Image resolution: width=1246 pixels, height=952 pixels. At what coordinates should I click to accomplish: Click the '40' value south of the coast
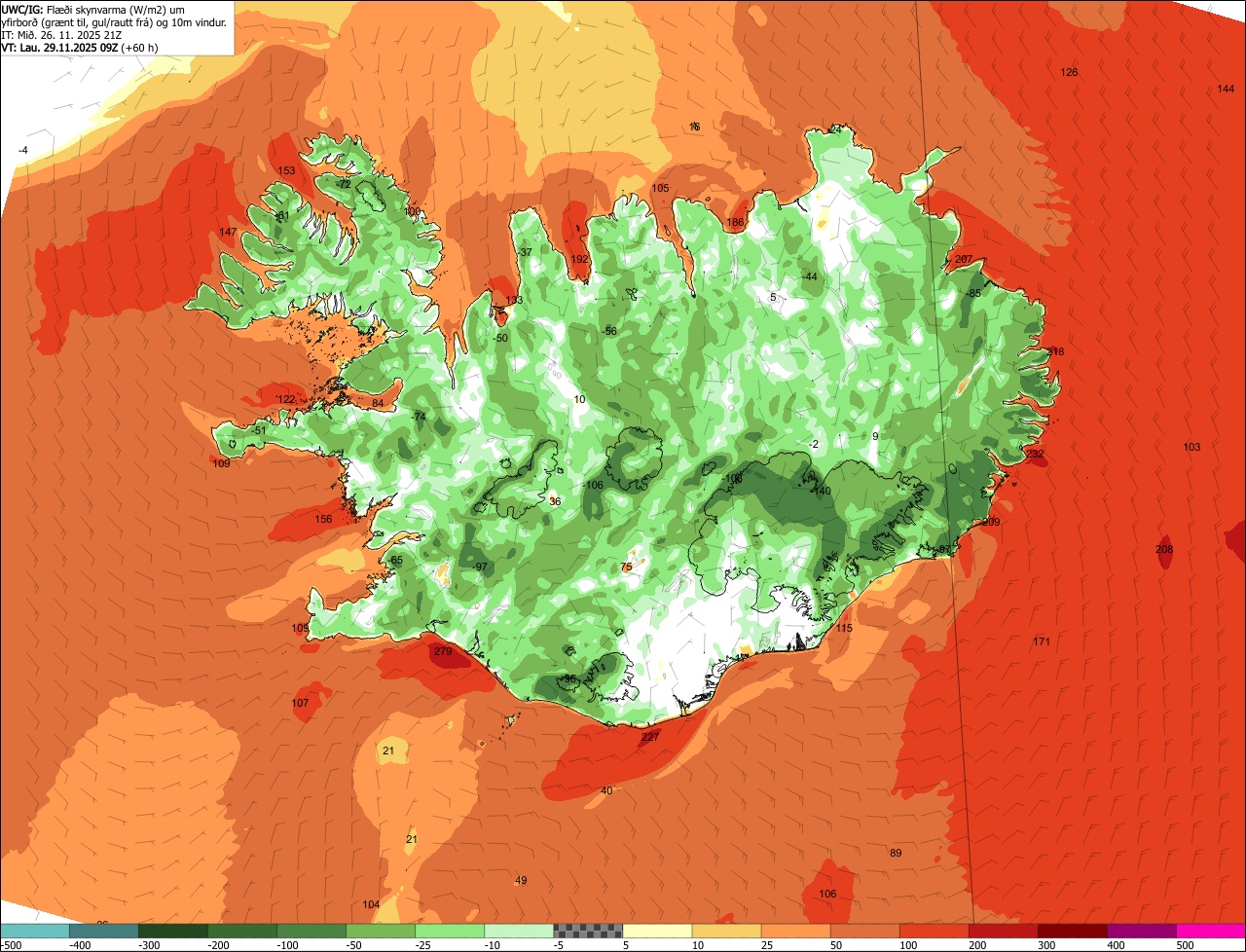pyautogui.click(x=606, y=791)
